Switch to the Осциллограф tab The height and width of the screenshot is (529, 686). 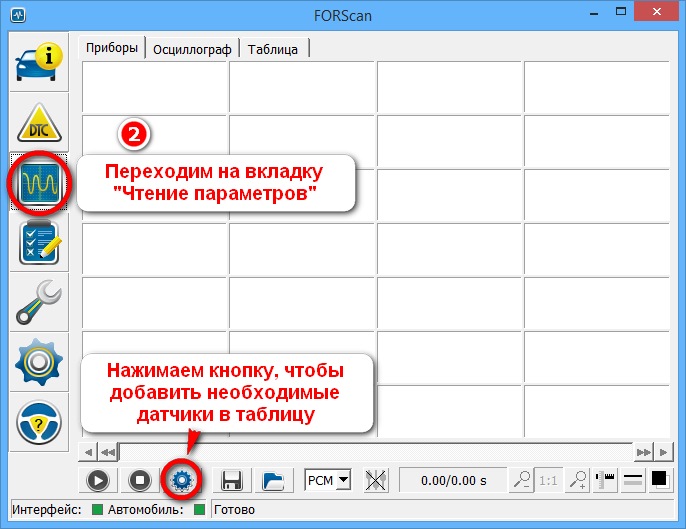(192, 49)
